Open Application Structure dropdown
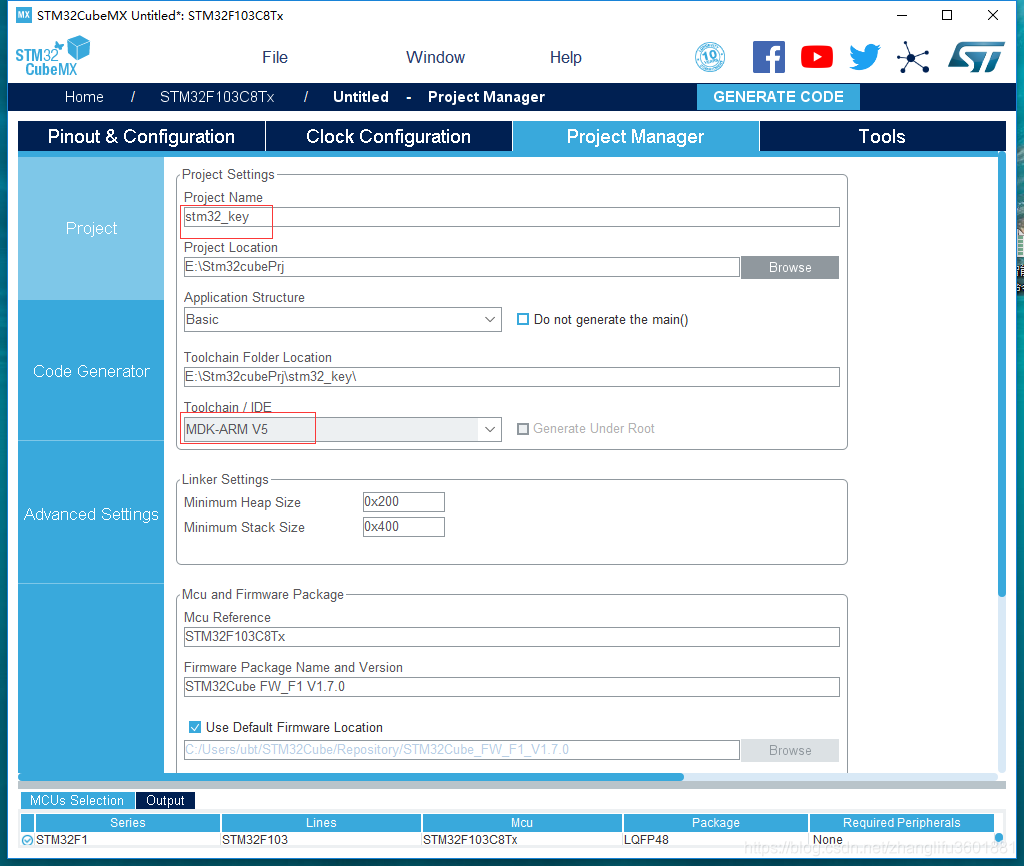The width and height of the screenshot is (1024, 866). tap(343, 319)
